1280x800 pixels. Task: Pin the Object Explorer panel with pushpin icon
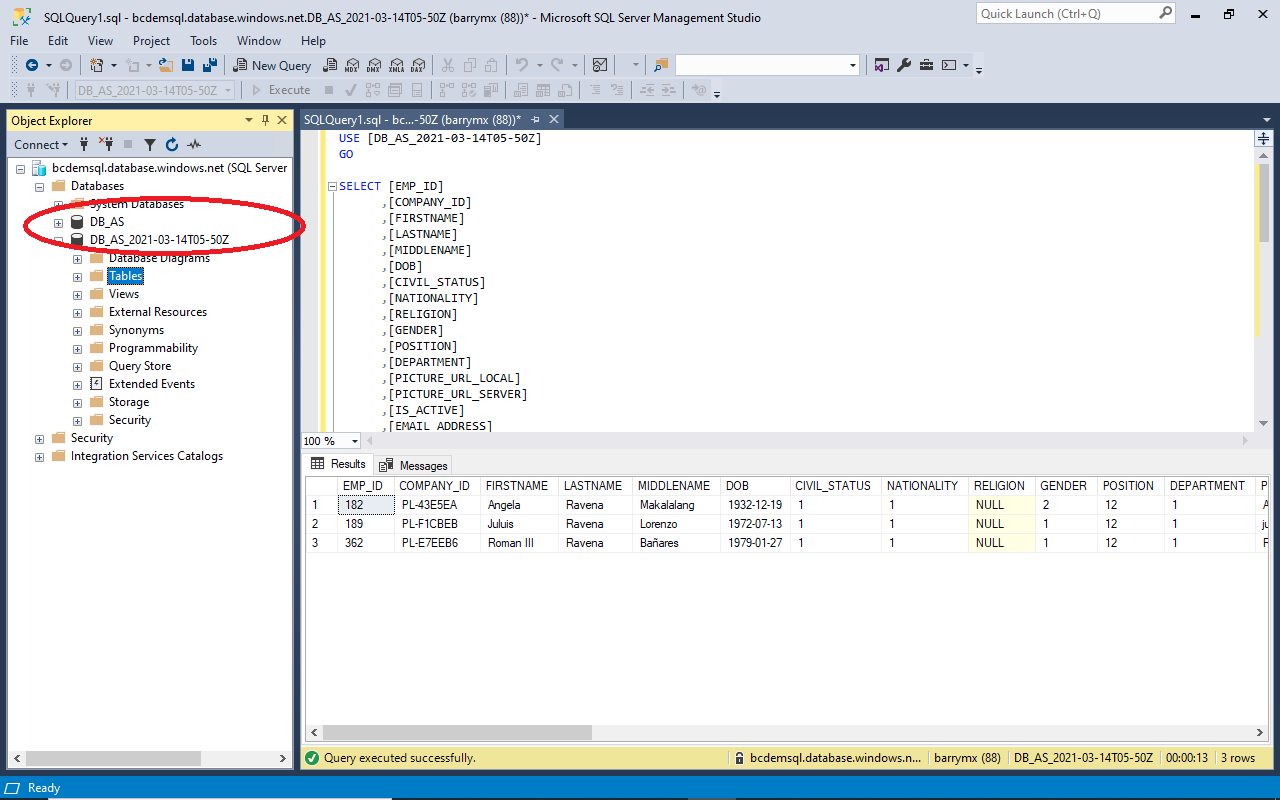(x=266, y=120)
